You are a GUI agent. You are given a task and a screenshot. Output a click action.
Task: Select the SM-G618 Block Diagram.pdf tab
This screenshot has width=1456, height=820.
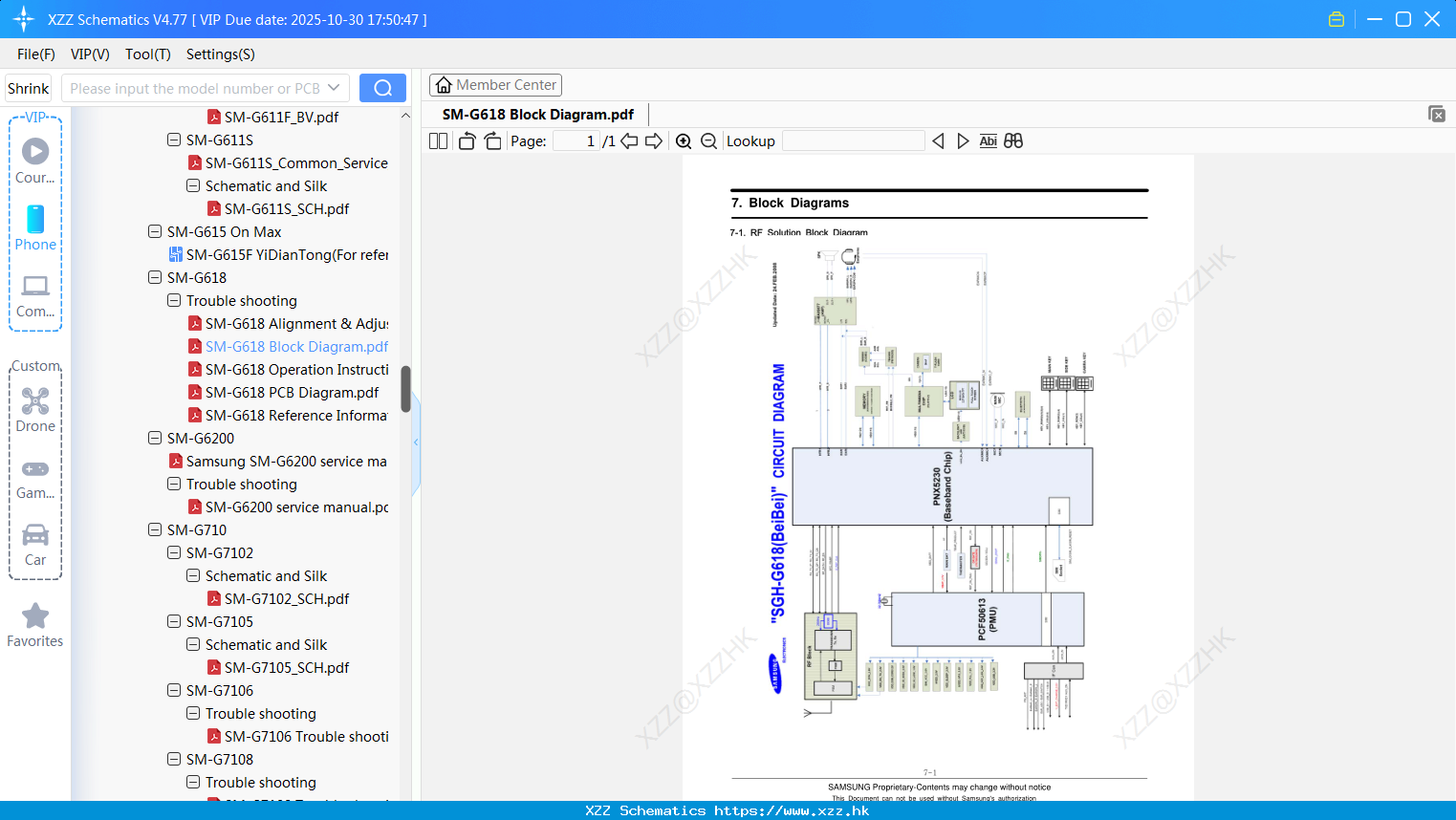(x=538, y=115)
